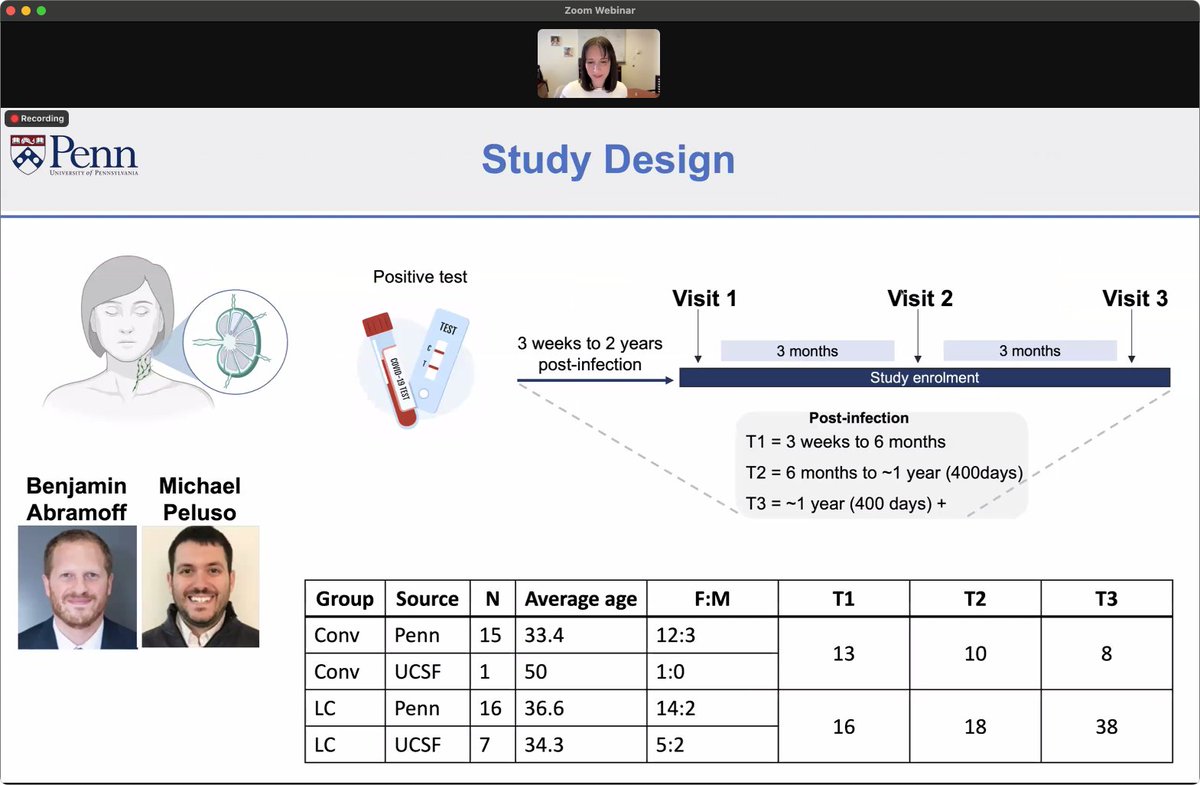Click the 33.4 average age cell

[581, 635]
